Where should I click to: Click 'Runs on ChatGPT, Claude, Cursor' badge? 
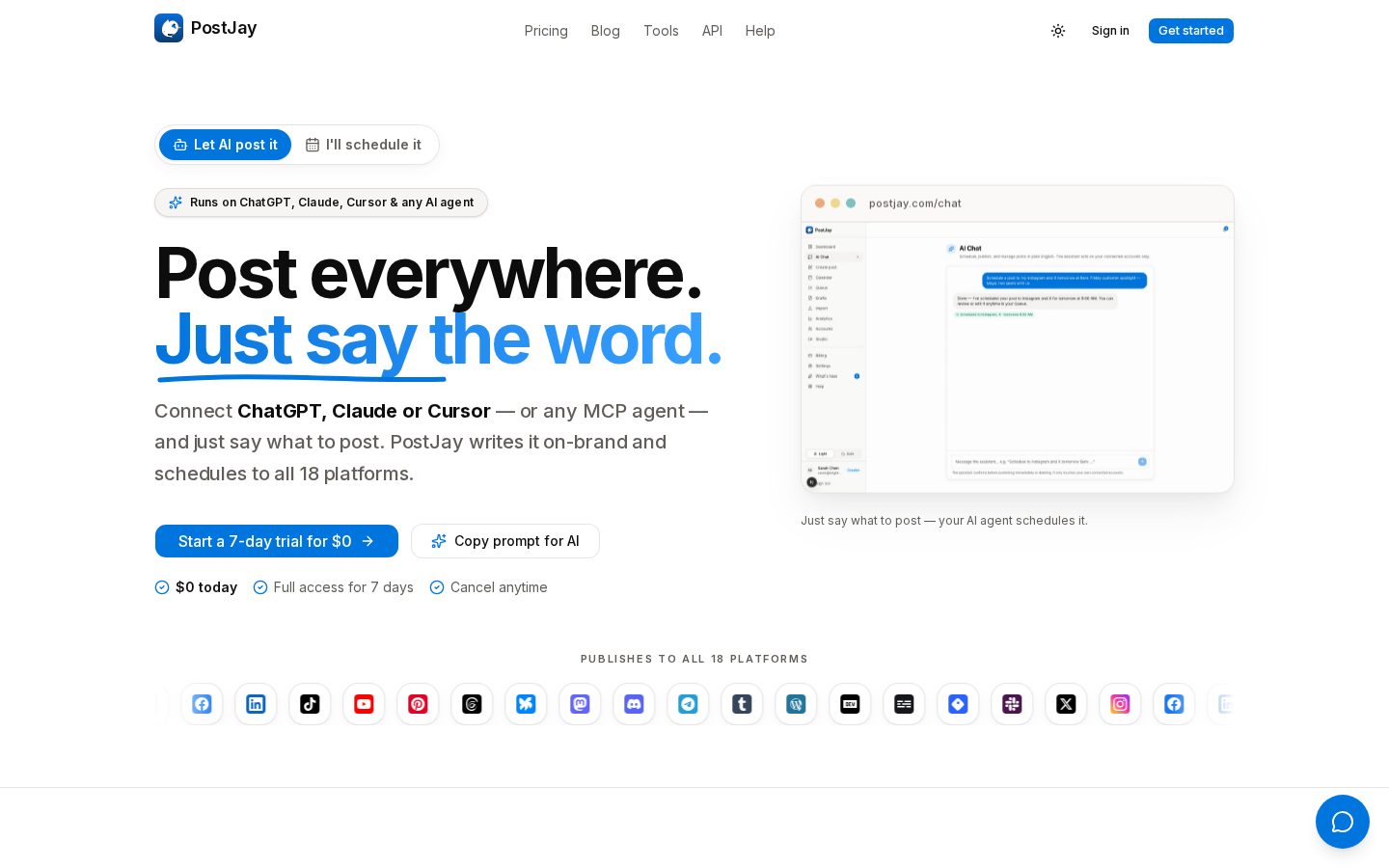tap(321, 203)
